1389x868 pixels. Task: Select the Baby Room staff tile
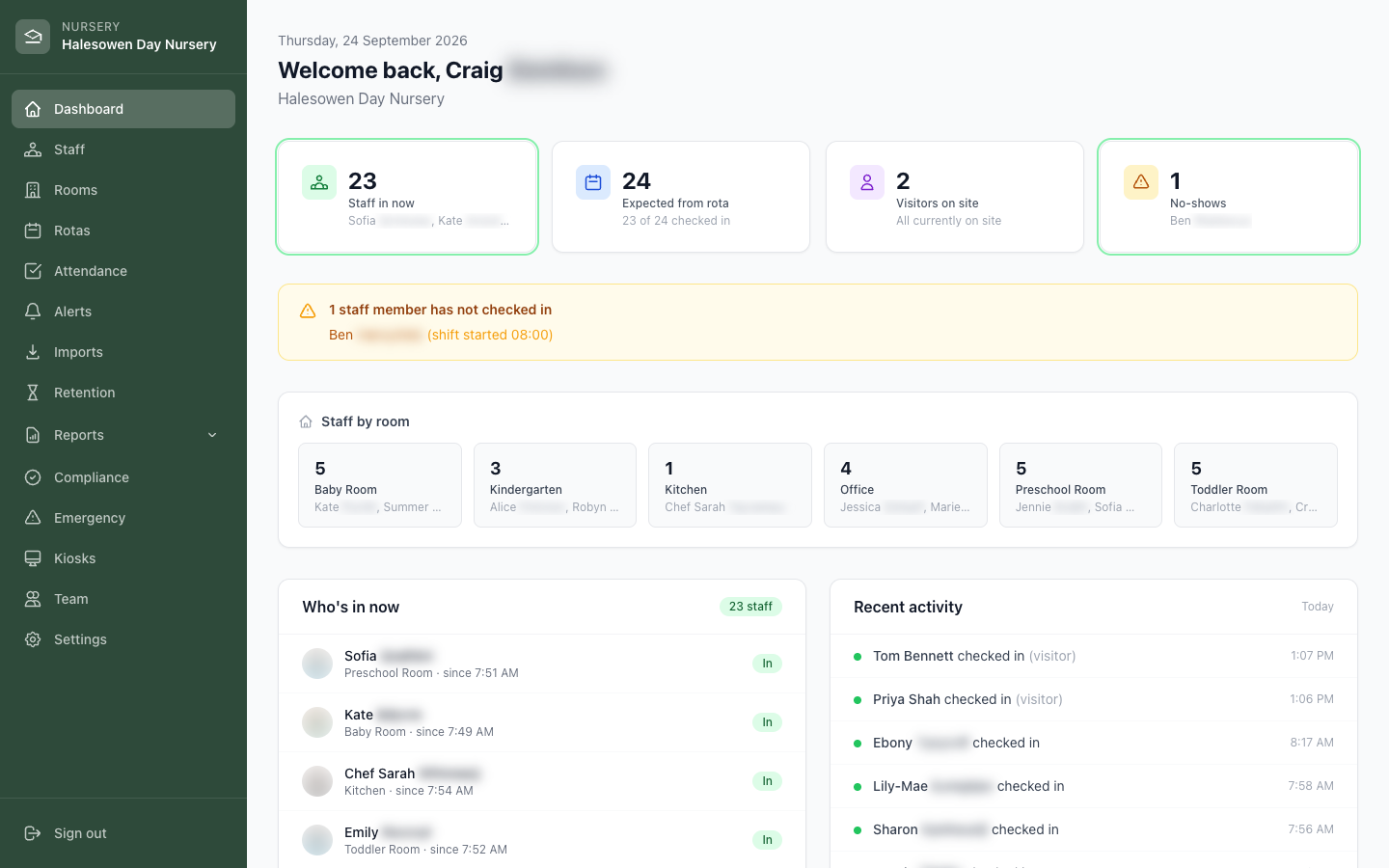tap(380, 485)
